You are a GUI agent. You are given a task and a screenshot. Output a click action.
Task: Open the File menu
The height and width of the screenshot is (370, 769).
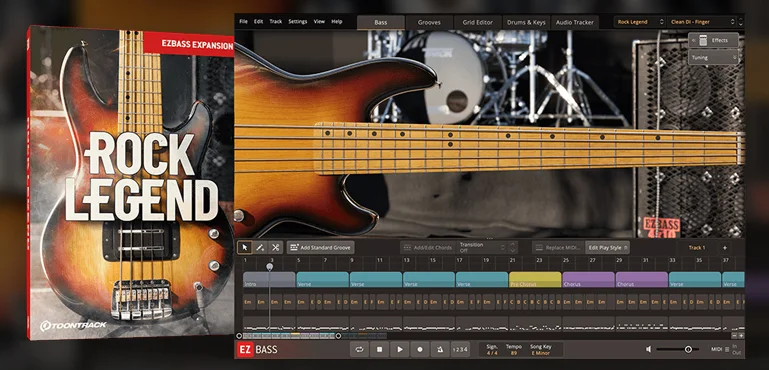point(244,22)
